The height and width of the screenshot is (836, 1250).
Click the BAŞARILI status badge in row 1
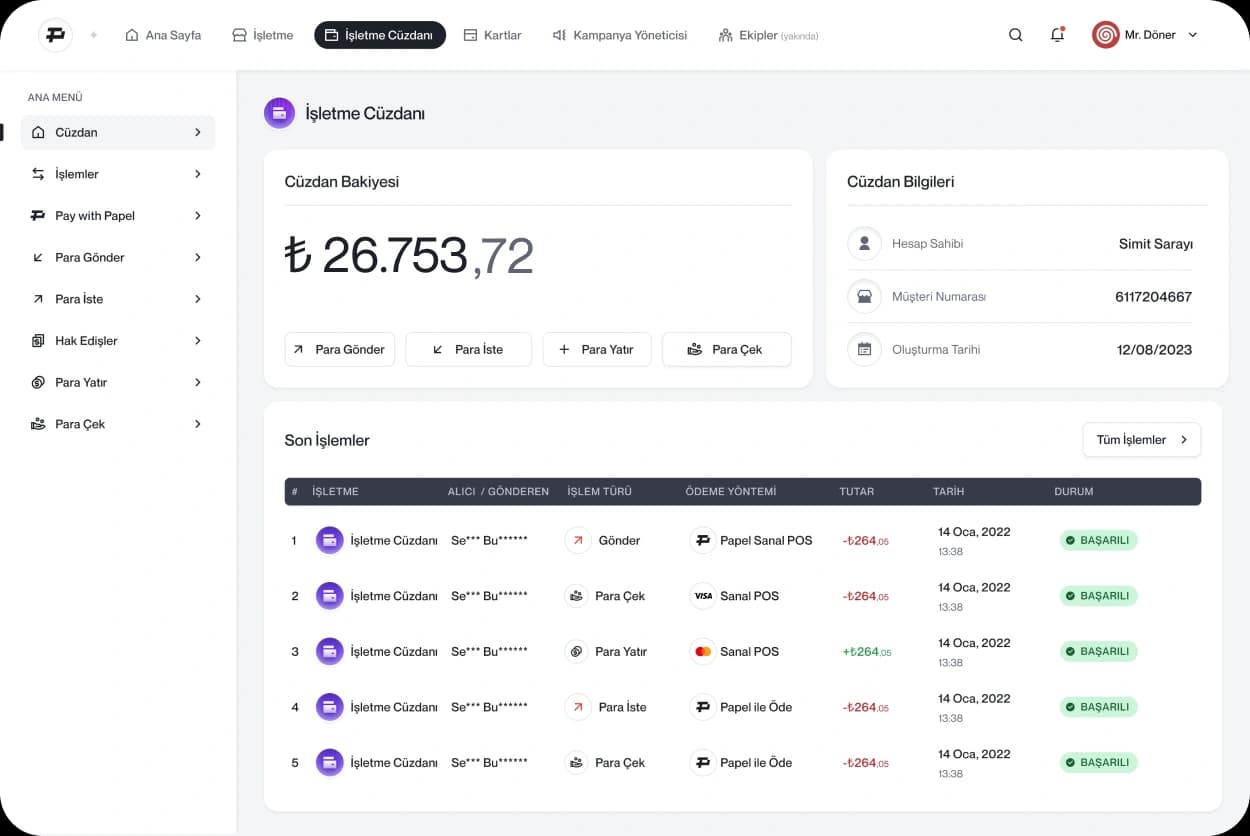pos(1098,541)
